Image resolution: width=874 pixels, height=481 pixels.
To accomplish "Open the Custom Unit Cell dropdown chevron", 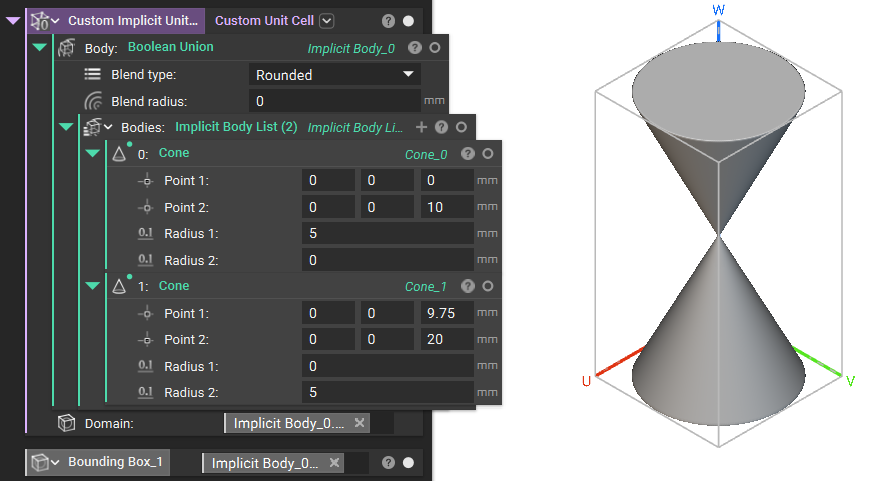I will click(x=327, y=21).
